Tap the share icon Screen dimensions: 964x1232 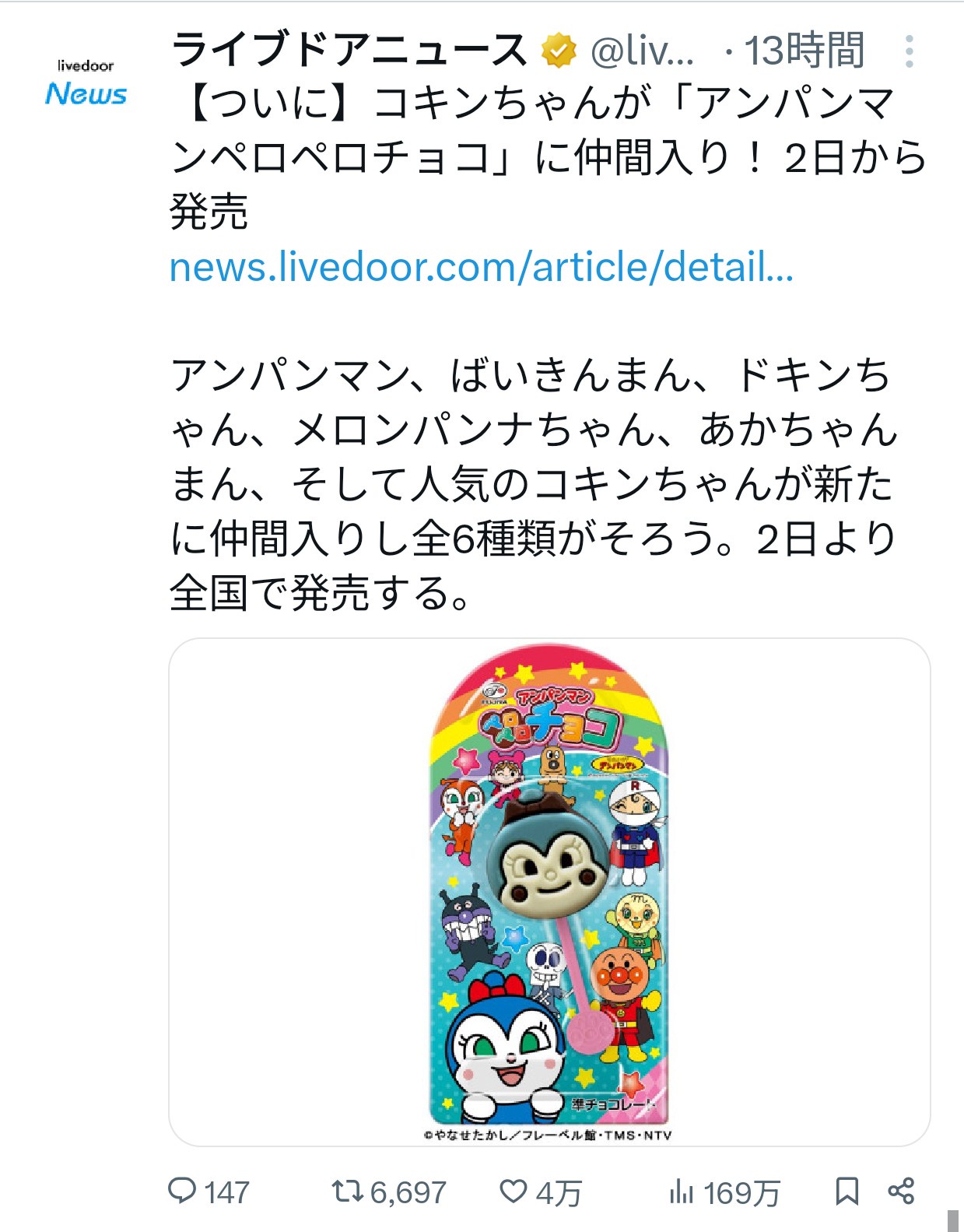[x=901, y=1191]
